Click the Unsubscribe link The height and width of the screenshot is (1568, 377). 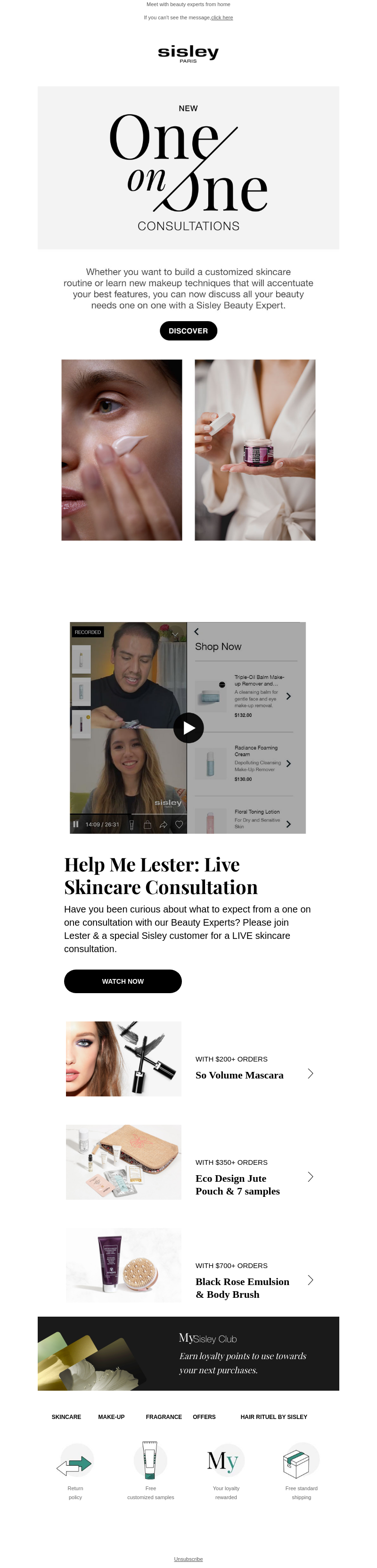click(x=188, y=1559)
